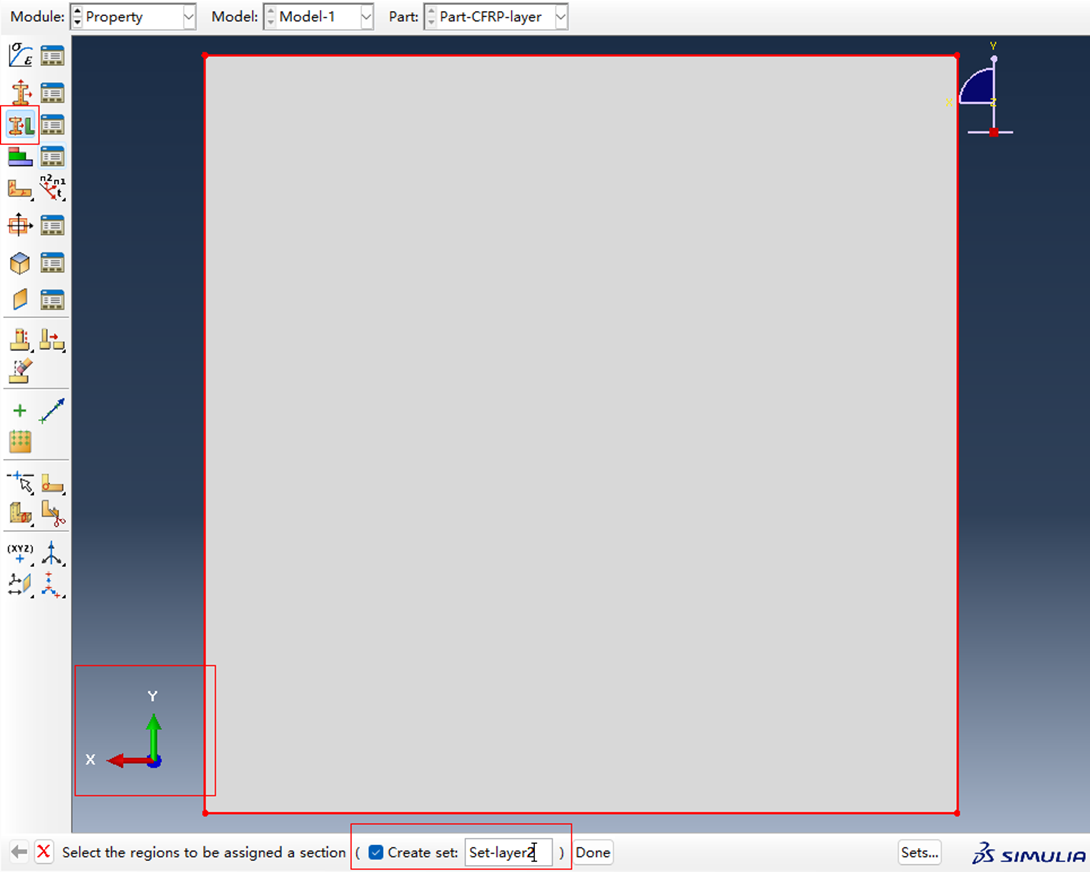Click the Assign Normal n2 n1 icon
Image resolution: width=1090 pixels, height=872 pixels.
click(x=52, y=188)
